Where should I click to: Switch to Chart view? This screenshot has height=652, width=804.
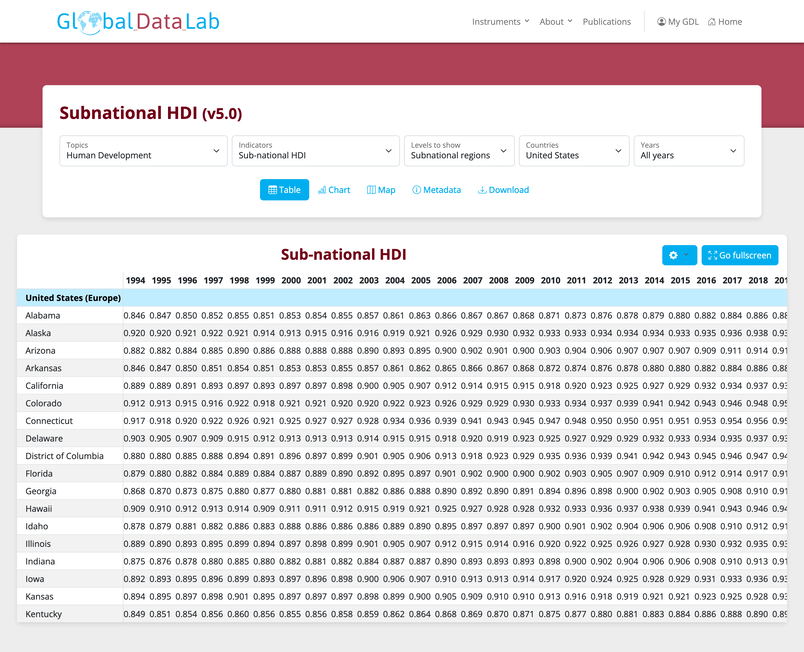(334, 190)
